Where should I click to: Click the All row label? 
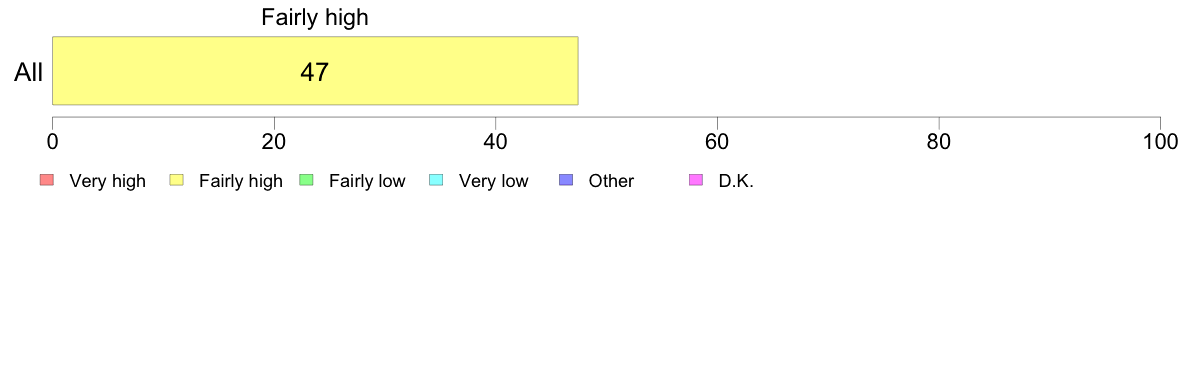(x=29, y=72)
